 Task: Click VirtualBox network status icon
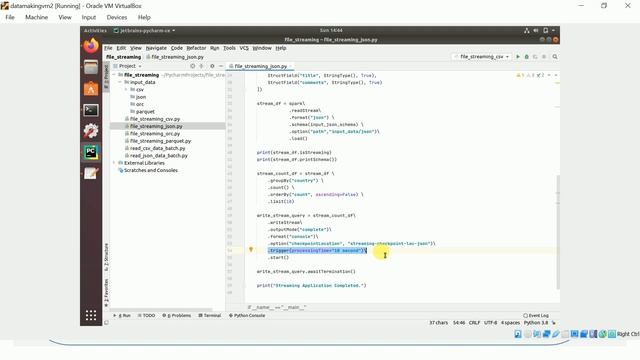tap(546, 334)
